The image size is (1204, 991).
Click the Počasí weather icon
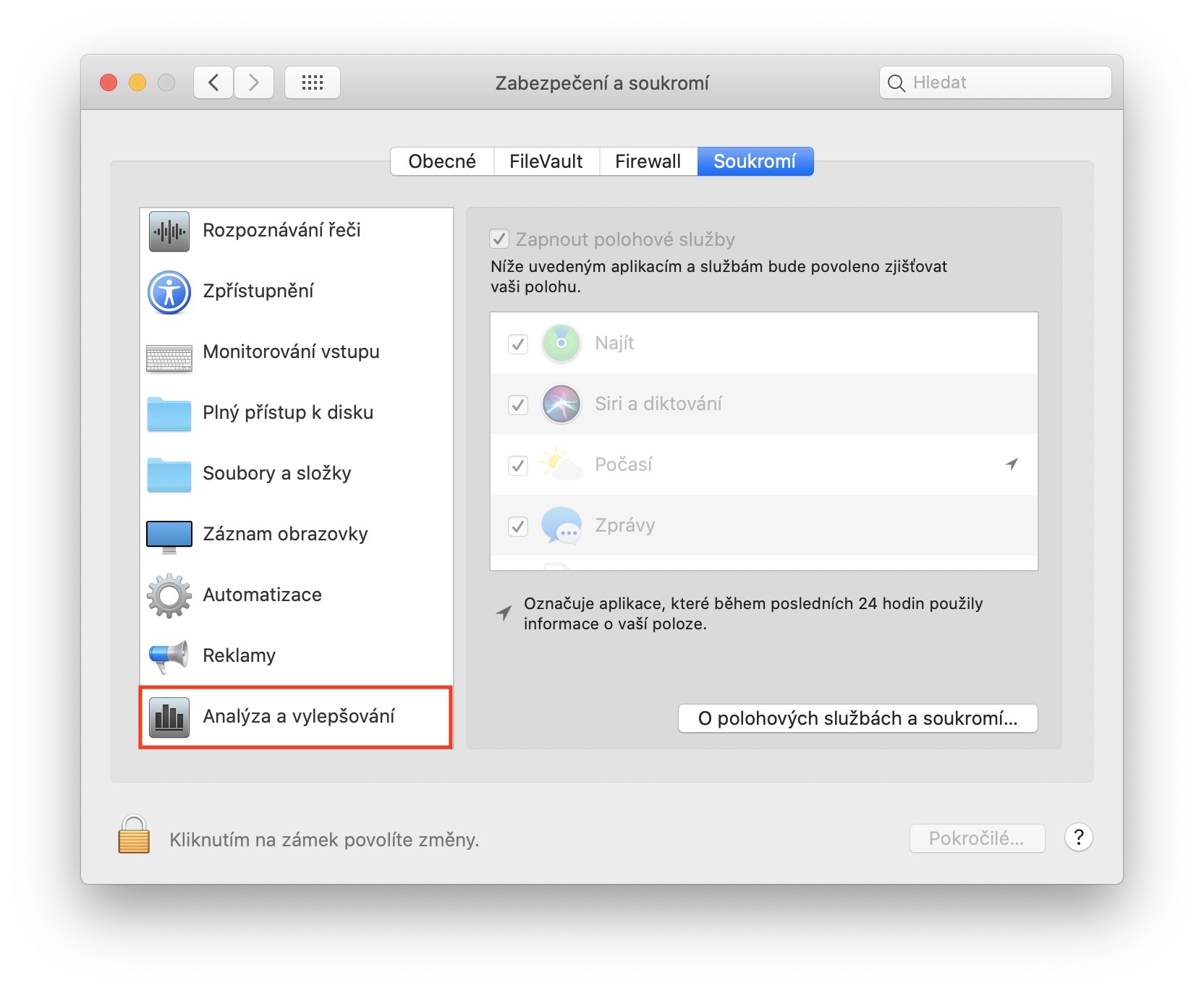[x=561, y=464]
